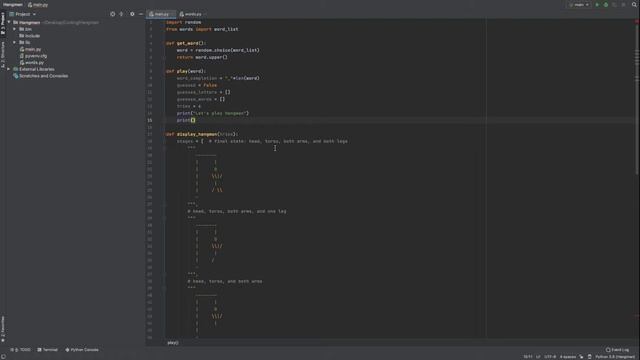Hide the Project panel with the minus icon
The image size is (640, 360).
tap(141, 14)
